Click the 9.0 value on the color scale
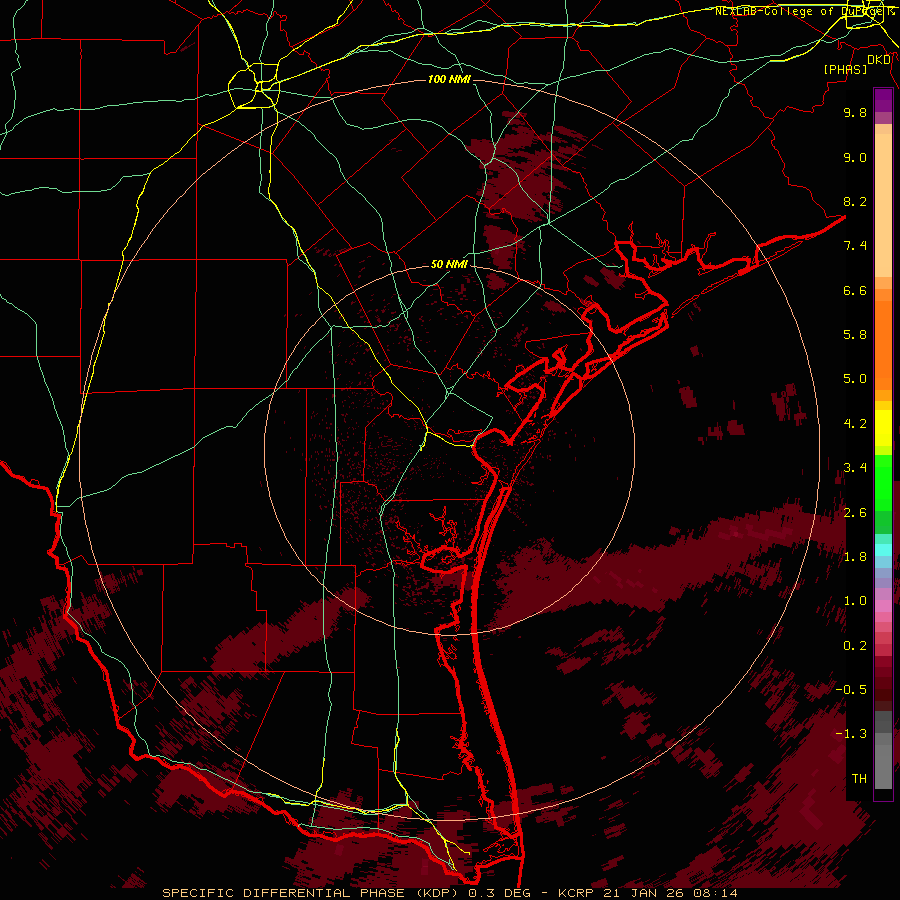This screenshot has height=900, width=900. point(855,157)
